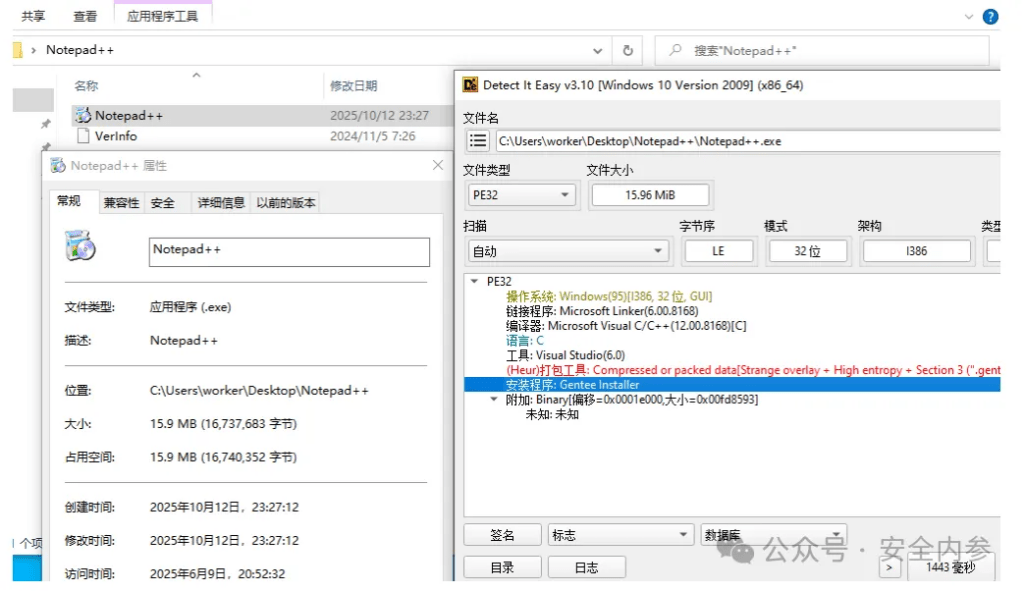This screenshot has width=1024, height=591.
Task: Click the 日志 button
Action: coord(586,567)
